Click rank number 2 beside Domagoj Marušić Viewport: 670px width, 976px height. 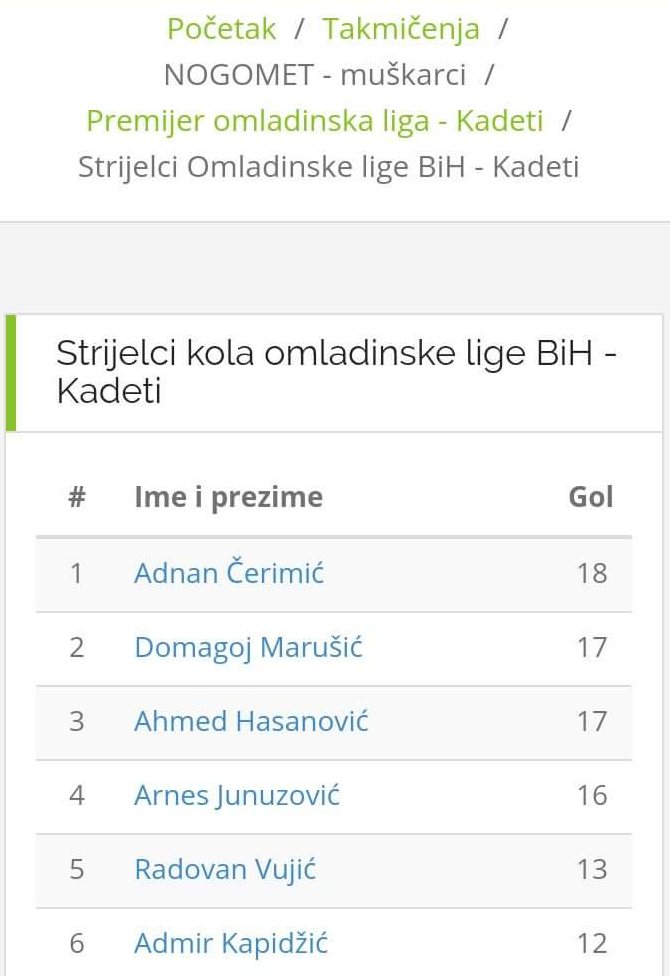point(77,647)
